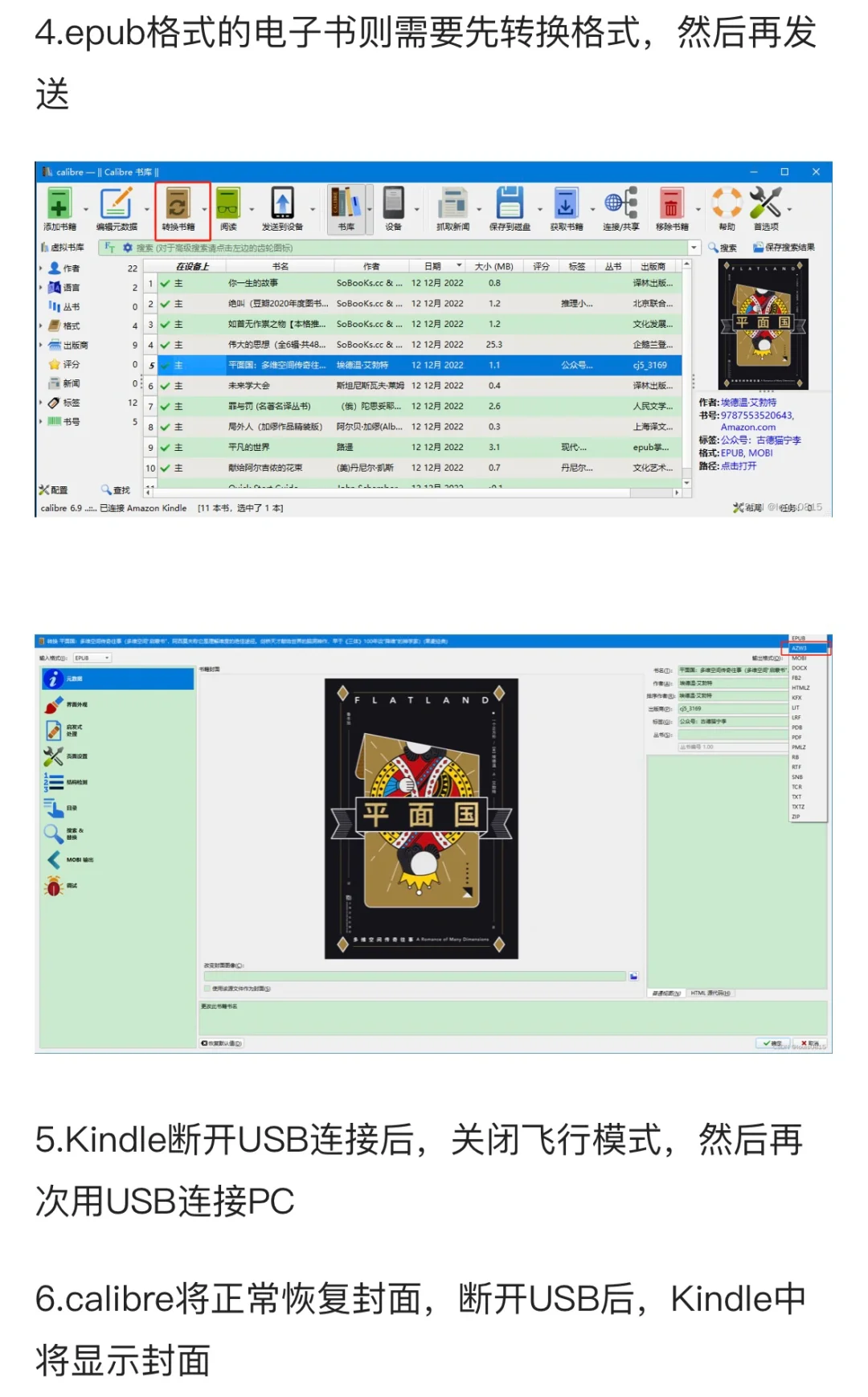Viewport: 868px width, 1397px height.
Task: Click the cover image browse file icon
Action: coord(633,977)
